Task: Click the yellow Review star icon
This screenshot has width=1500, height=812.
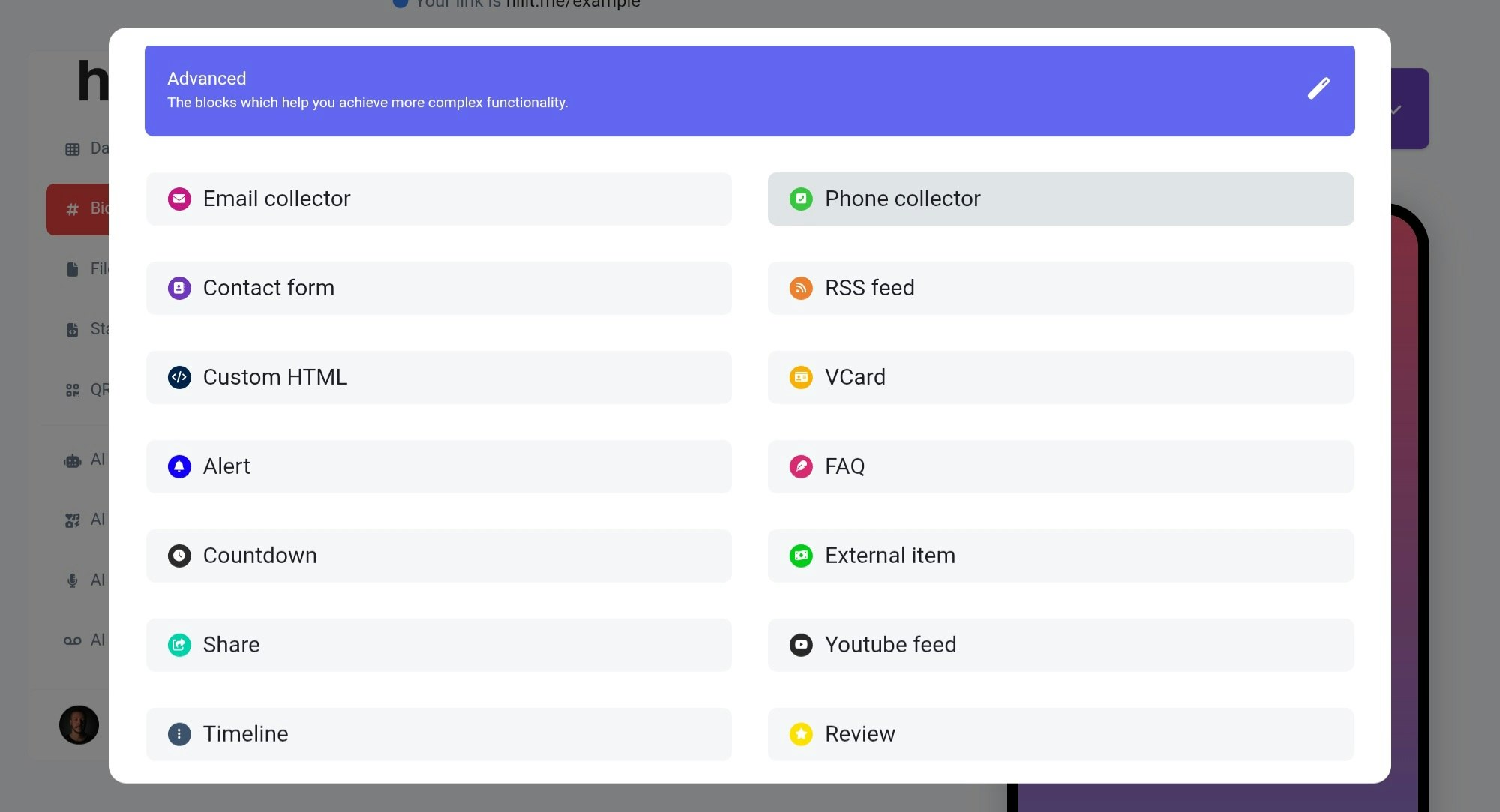Action: click(x=801, y=734)
